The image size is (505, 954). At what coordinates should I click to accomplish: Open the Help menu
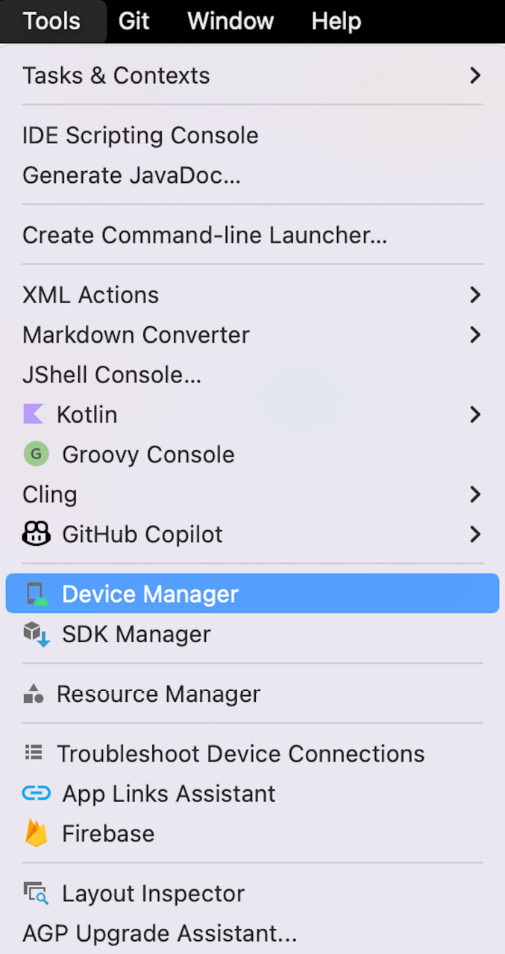pos(336,21)
